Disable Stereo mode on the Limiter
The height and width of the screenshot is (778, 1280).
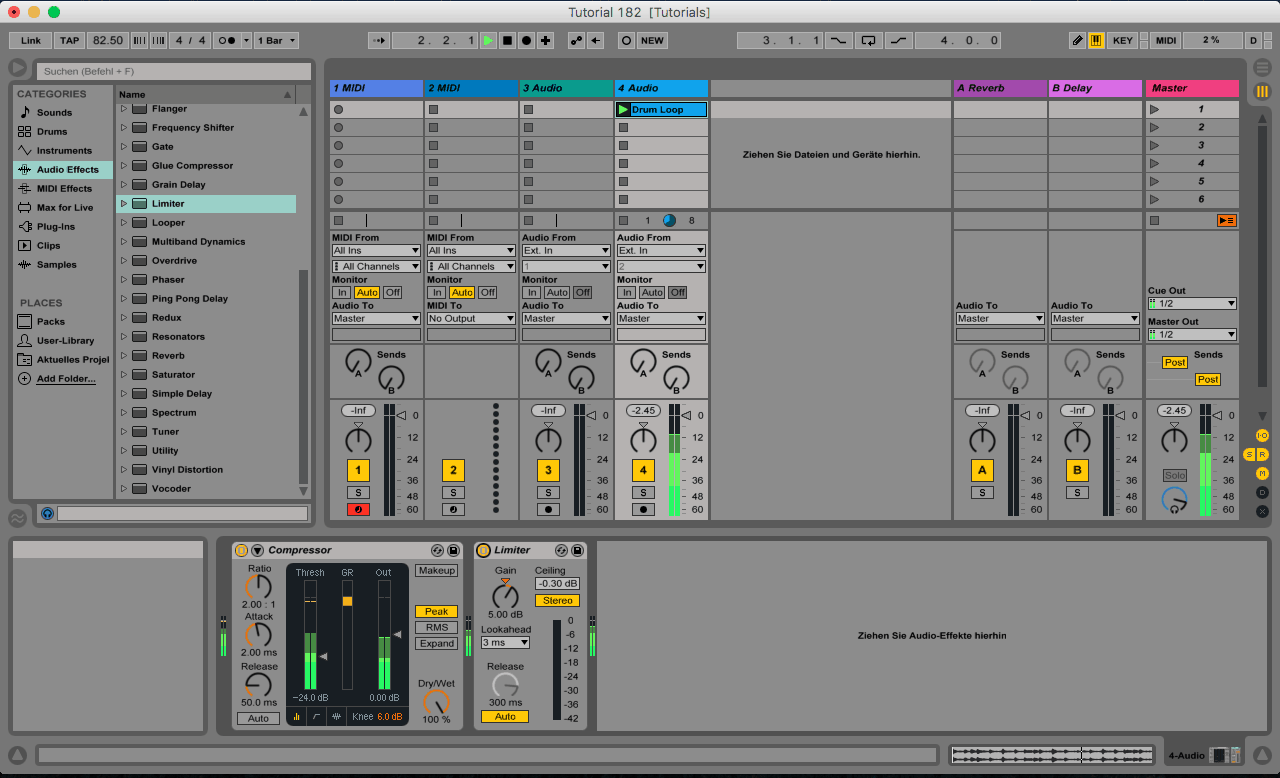coord(557,601)
